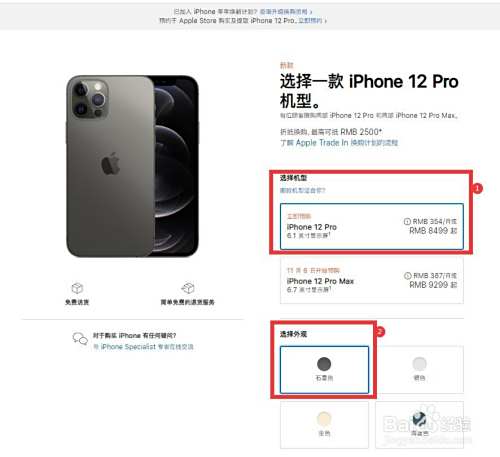This screenshot has height=457, width=500.
Task: Choose the Pacific blue color option
Action: (419, 425)
